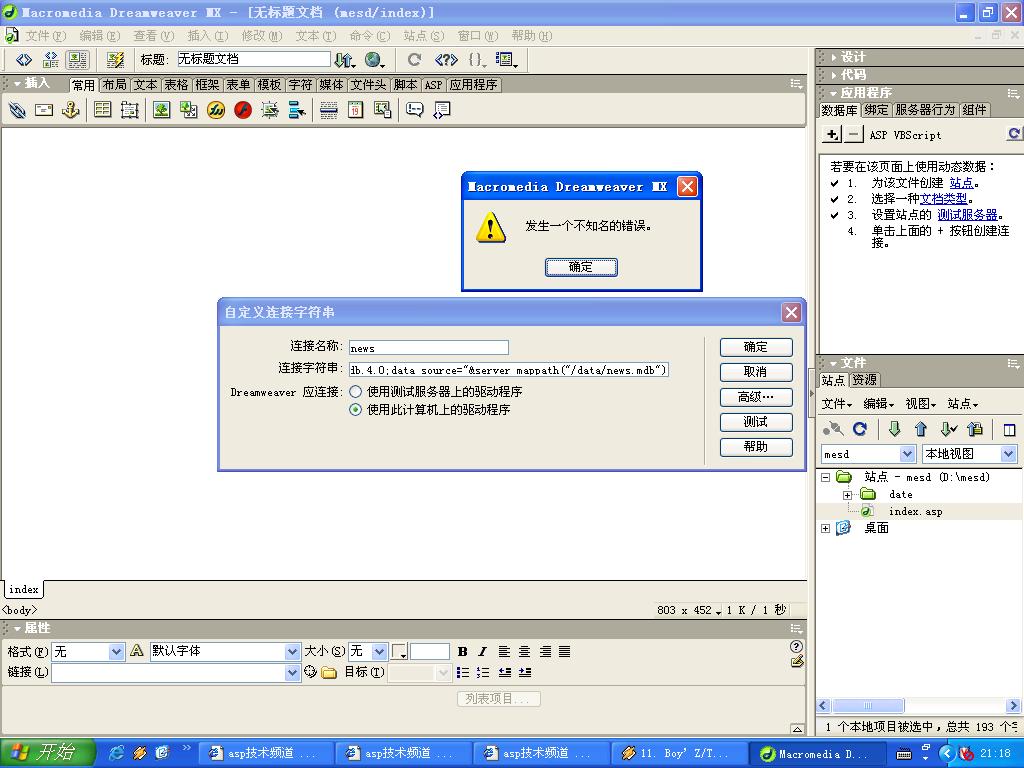Click 取消 in the connection string dialog

click(756, 372)
